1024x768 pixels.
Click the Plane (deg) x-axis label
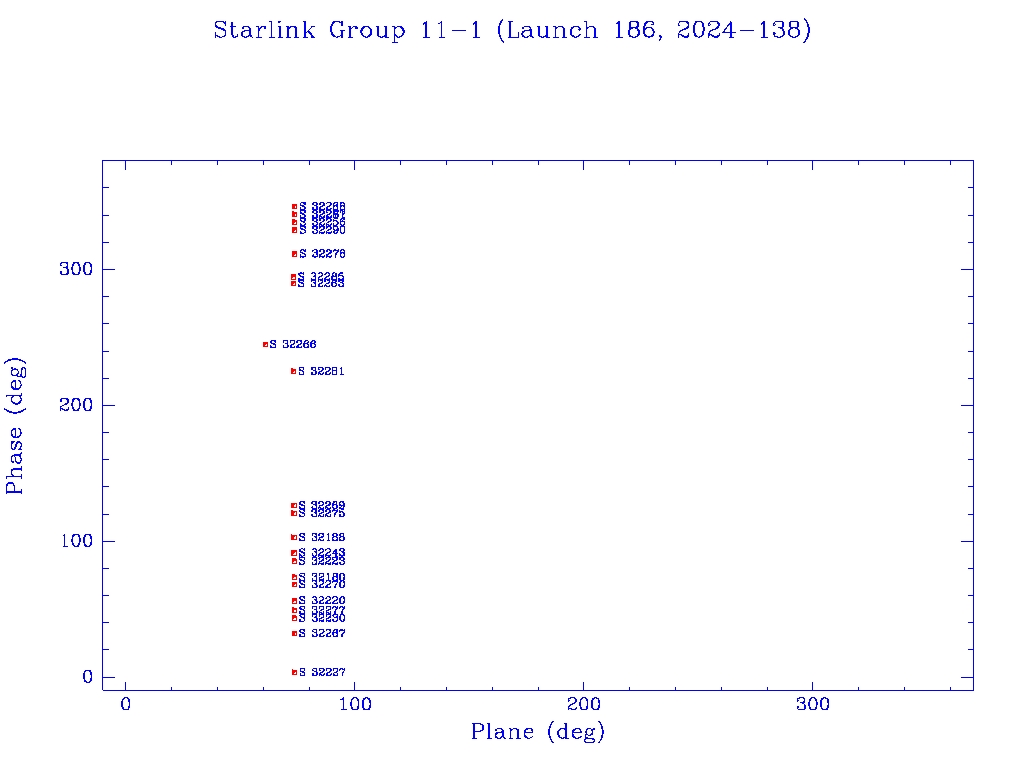click(538, 731)
